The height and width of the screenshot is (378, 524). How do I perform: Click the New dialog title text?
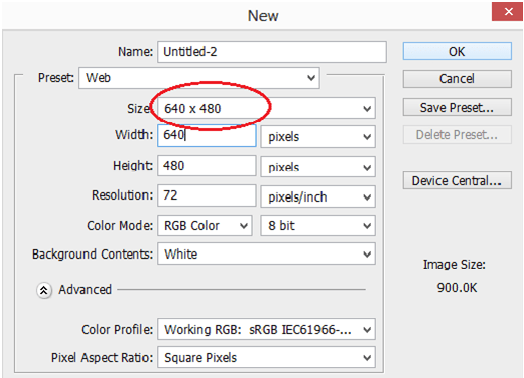click(x=263, y=16)
